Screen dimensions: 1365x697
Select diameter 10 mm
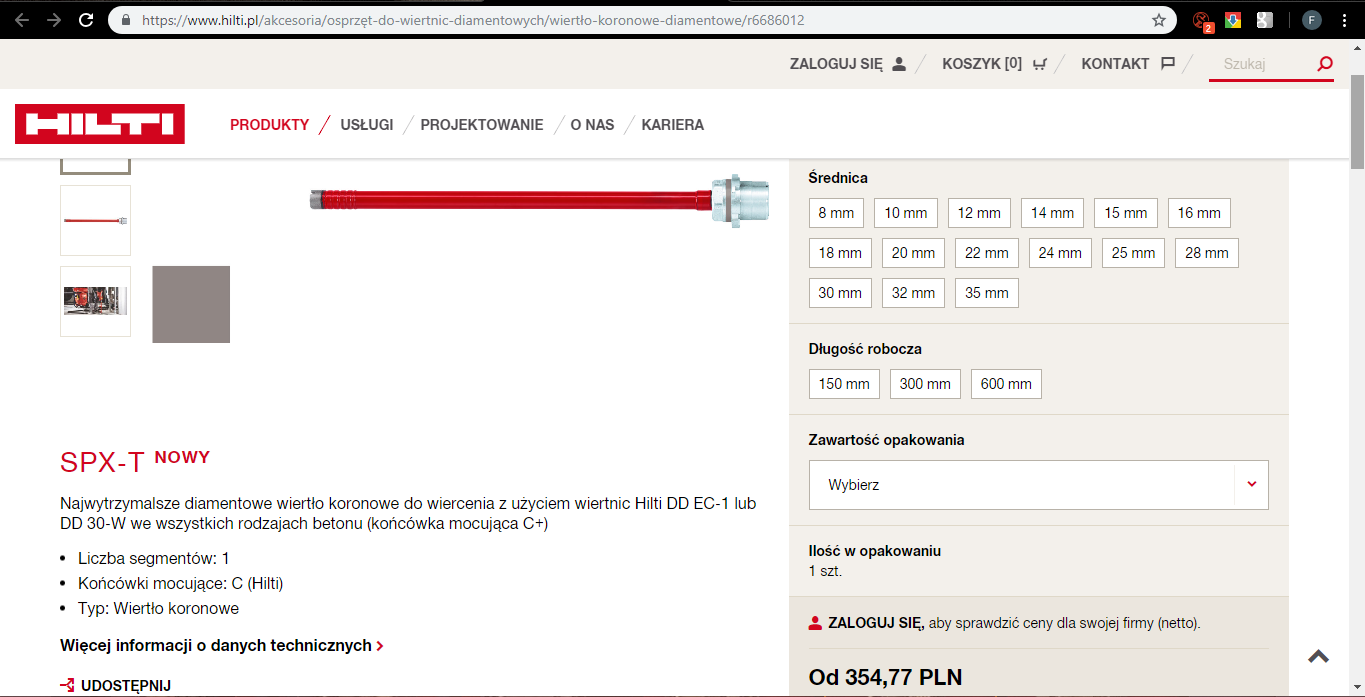point(906,213)
